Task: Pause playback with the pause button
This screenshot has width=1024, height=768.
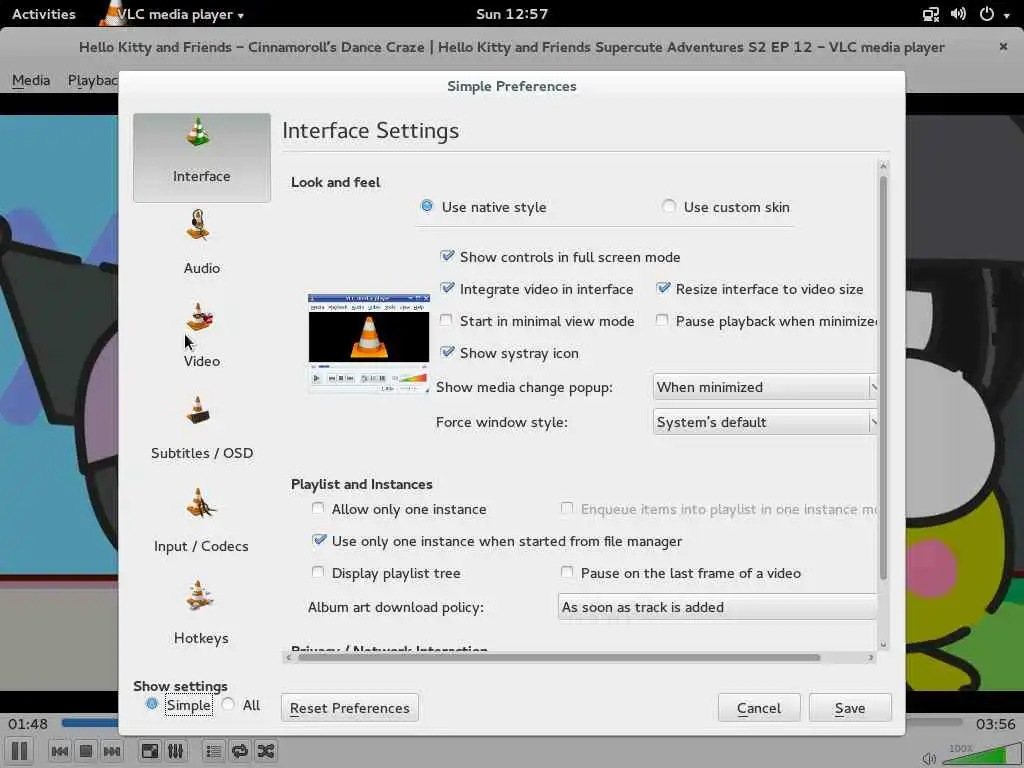Action: pos(20,751)
